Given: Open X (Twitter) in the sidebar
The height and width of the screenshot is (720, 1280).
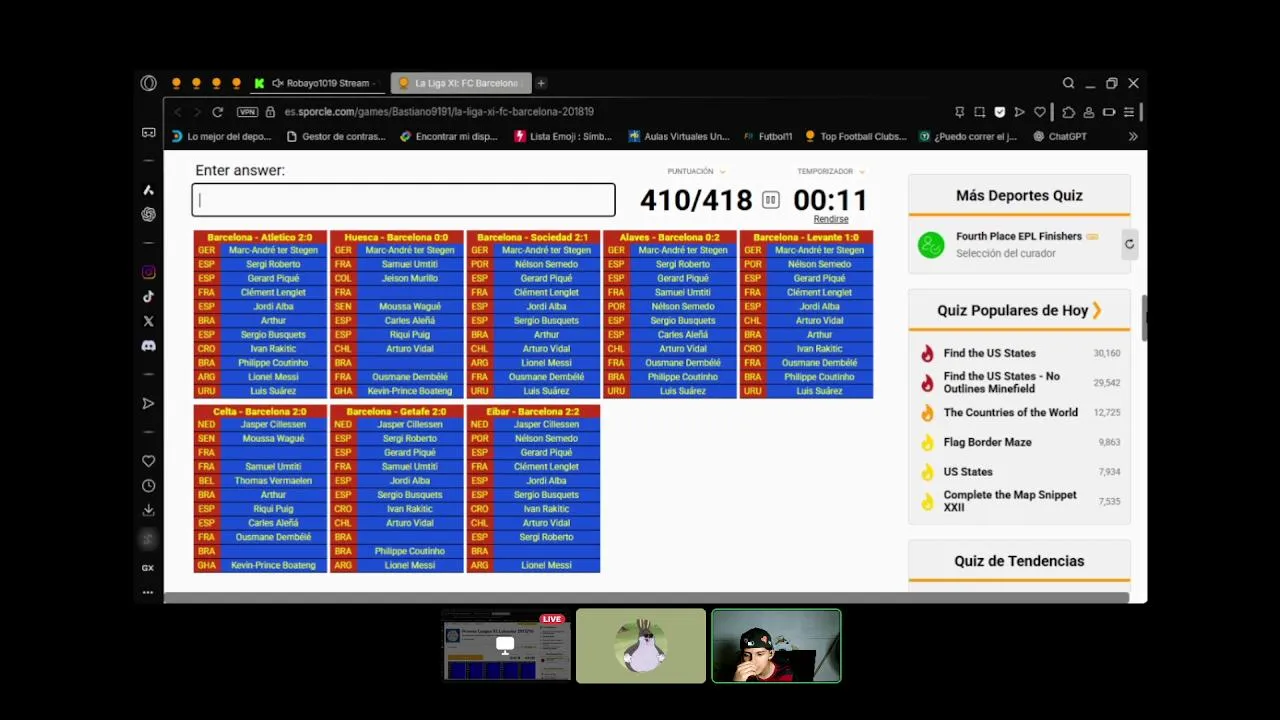Looking at the screenshot, I should point(148,321).
